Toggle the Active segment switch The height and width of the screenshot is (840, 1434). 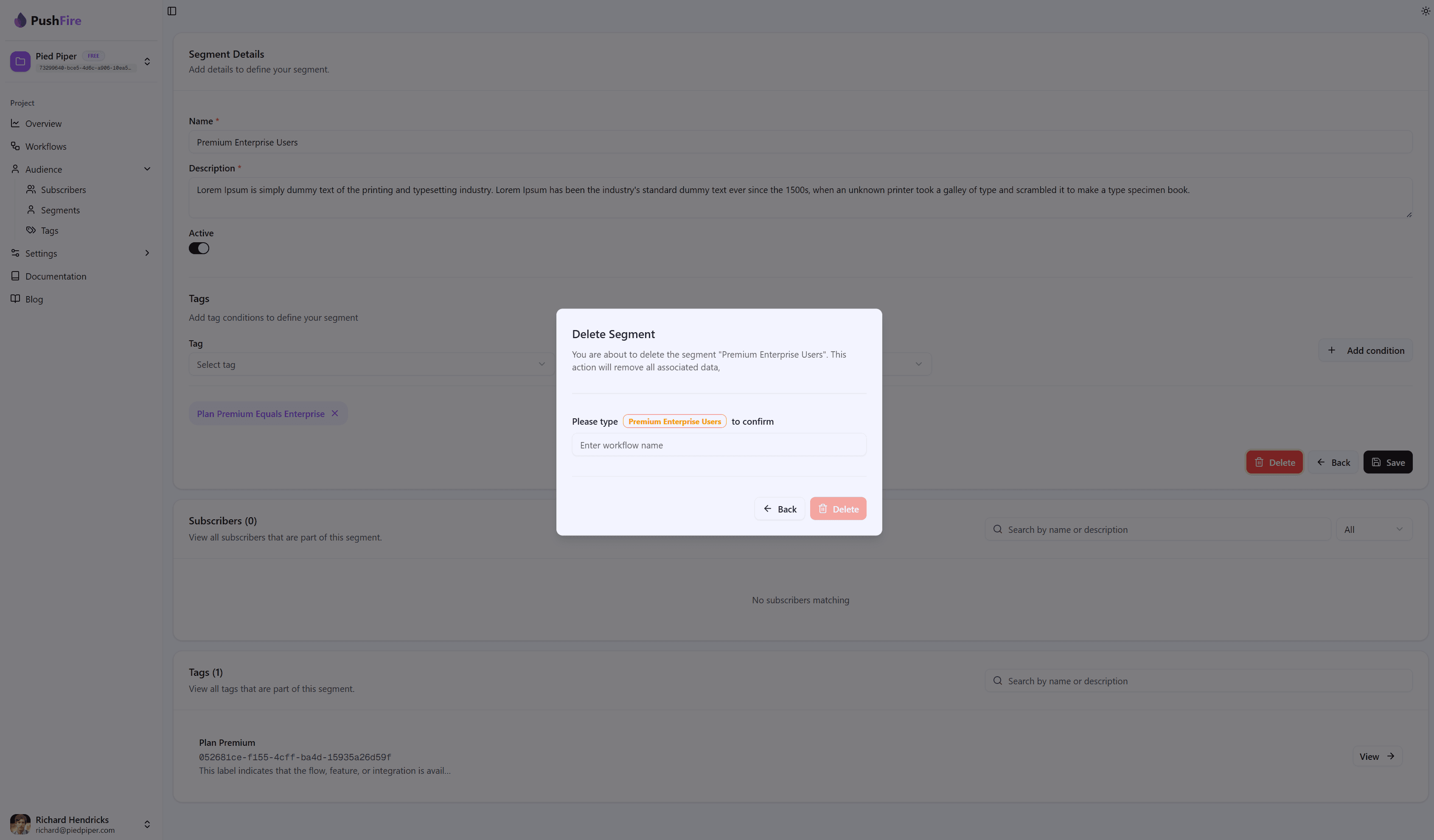point(199,249)
